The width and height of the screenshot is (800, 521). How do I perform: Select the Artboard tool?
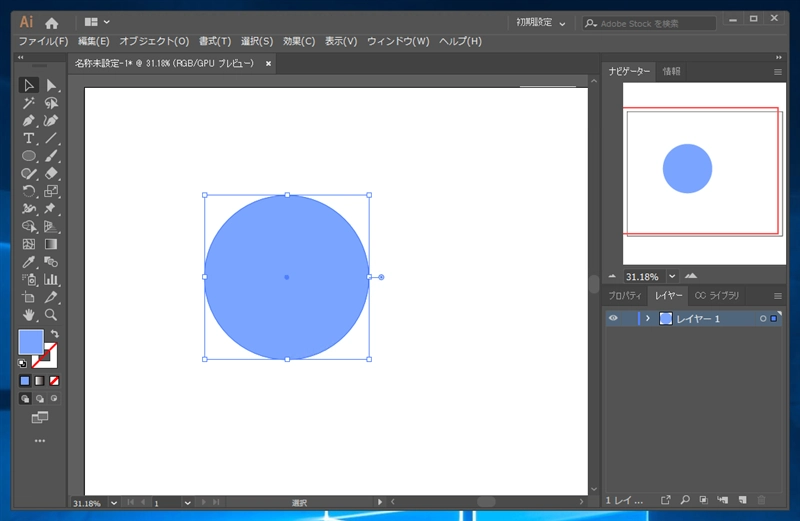pyautogui.click(x=29, y=297)
